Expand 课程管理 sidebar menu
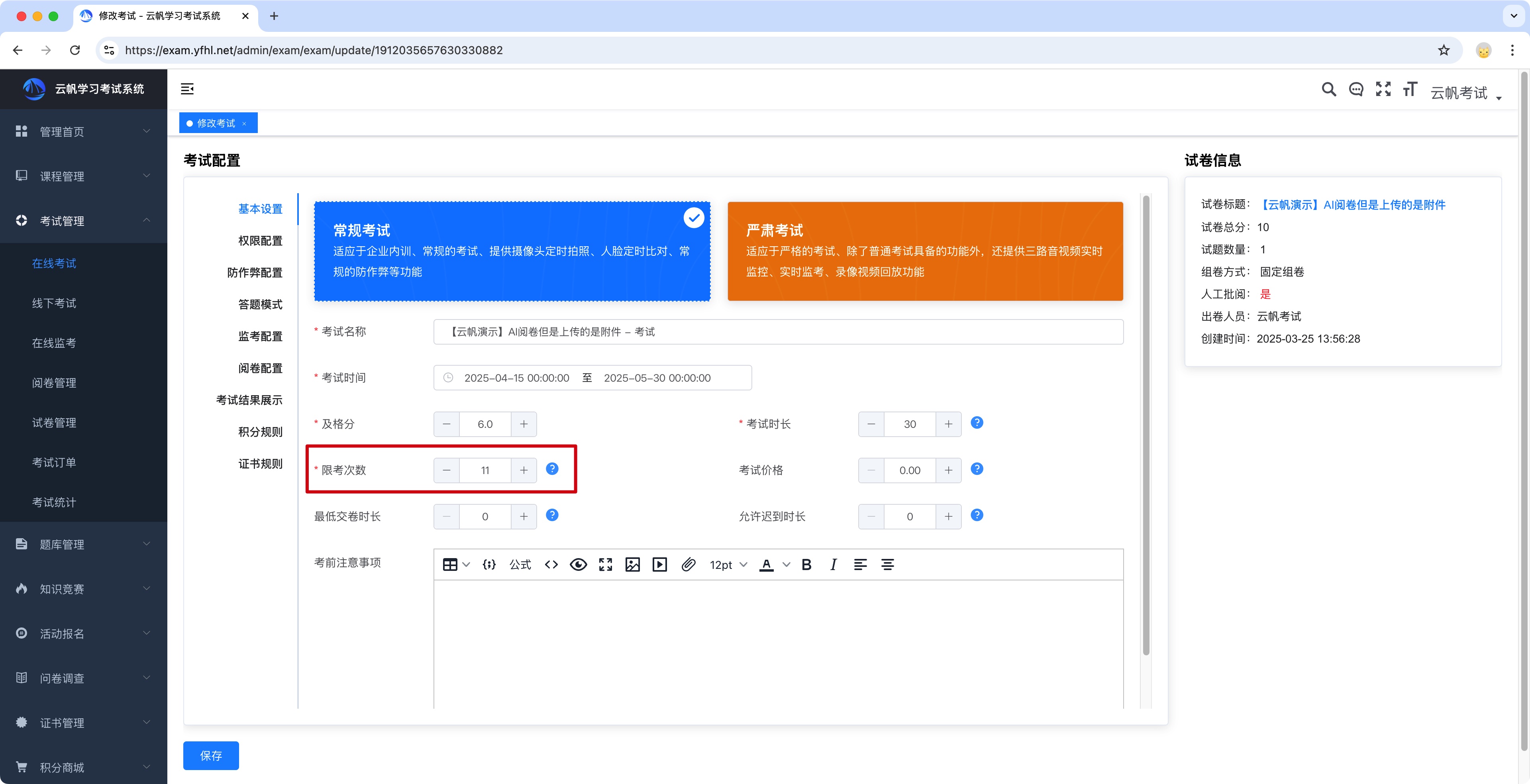 point(83,176)
